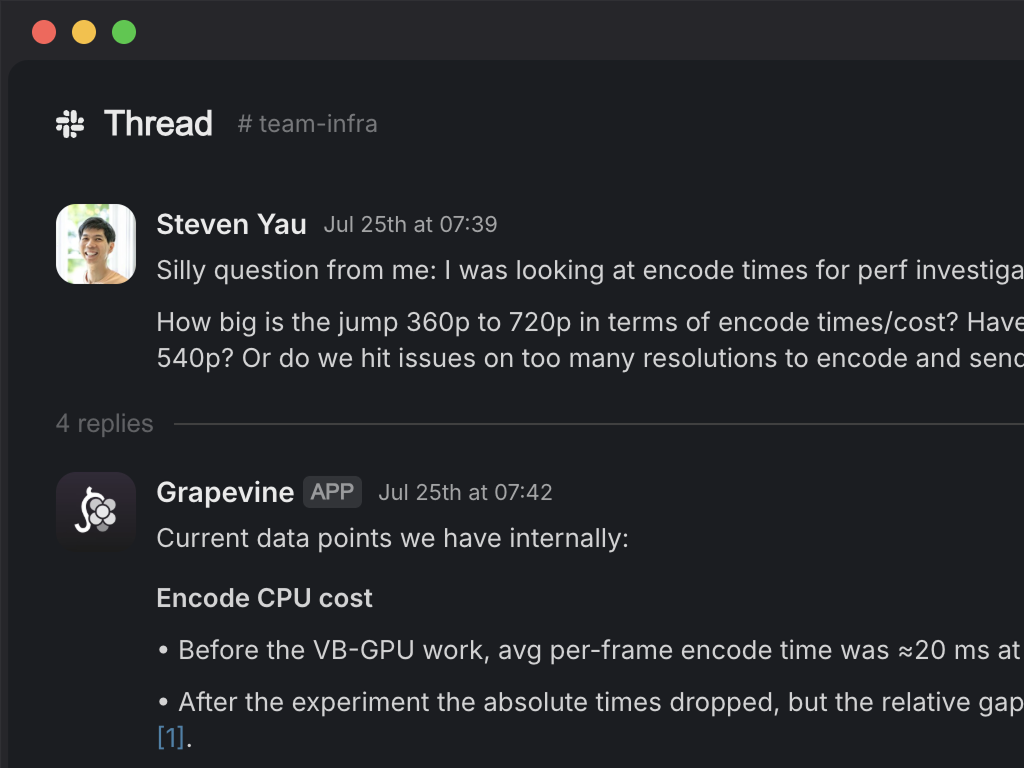Open the [1] citation link
The image size is (1024, 768).
[171, 738]
